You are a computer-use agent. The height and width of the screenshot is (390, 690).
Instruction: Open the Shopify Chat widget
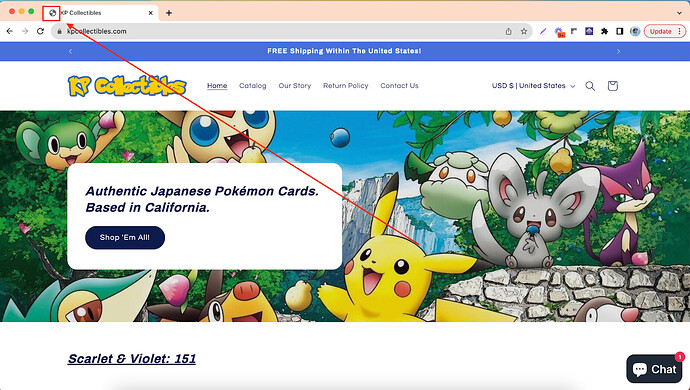point(654,368)
